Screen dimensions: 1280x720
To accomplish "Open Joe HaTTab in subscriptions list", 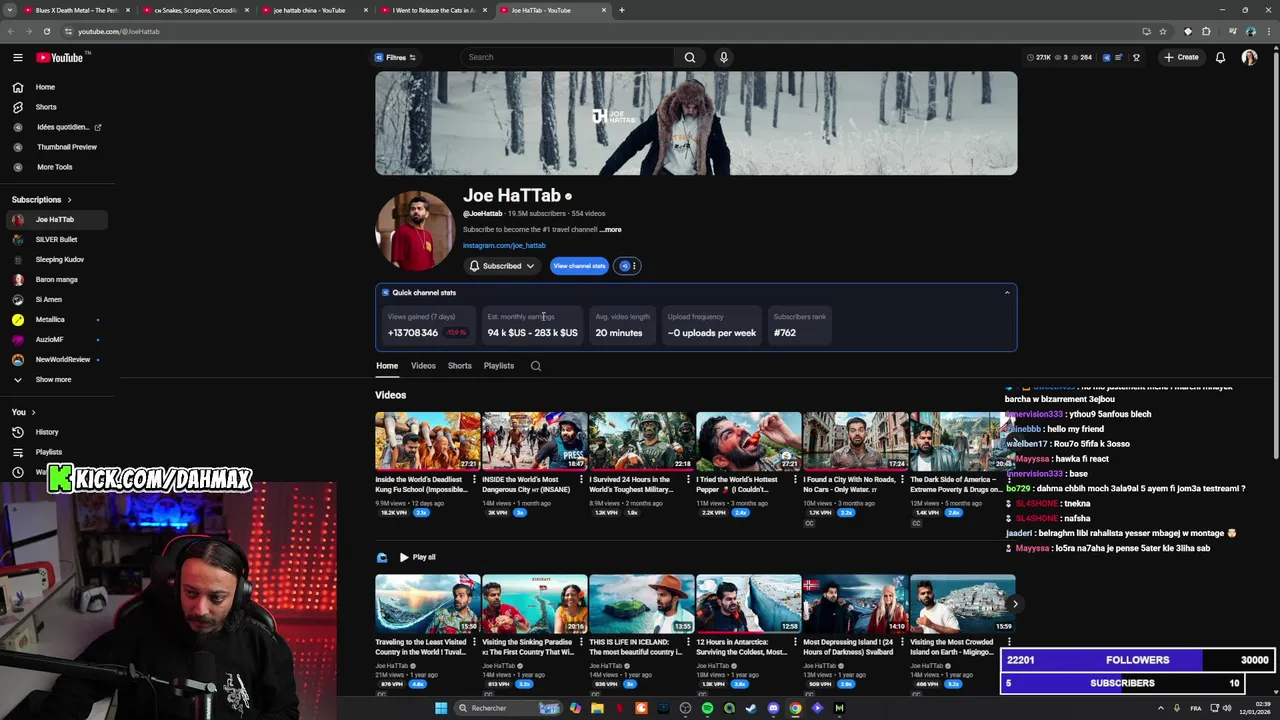I will pyautogui.click(x=55, y=220).
